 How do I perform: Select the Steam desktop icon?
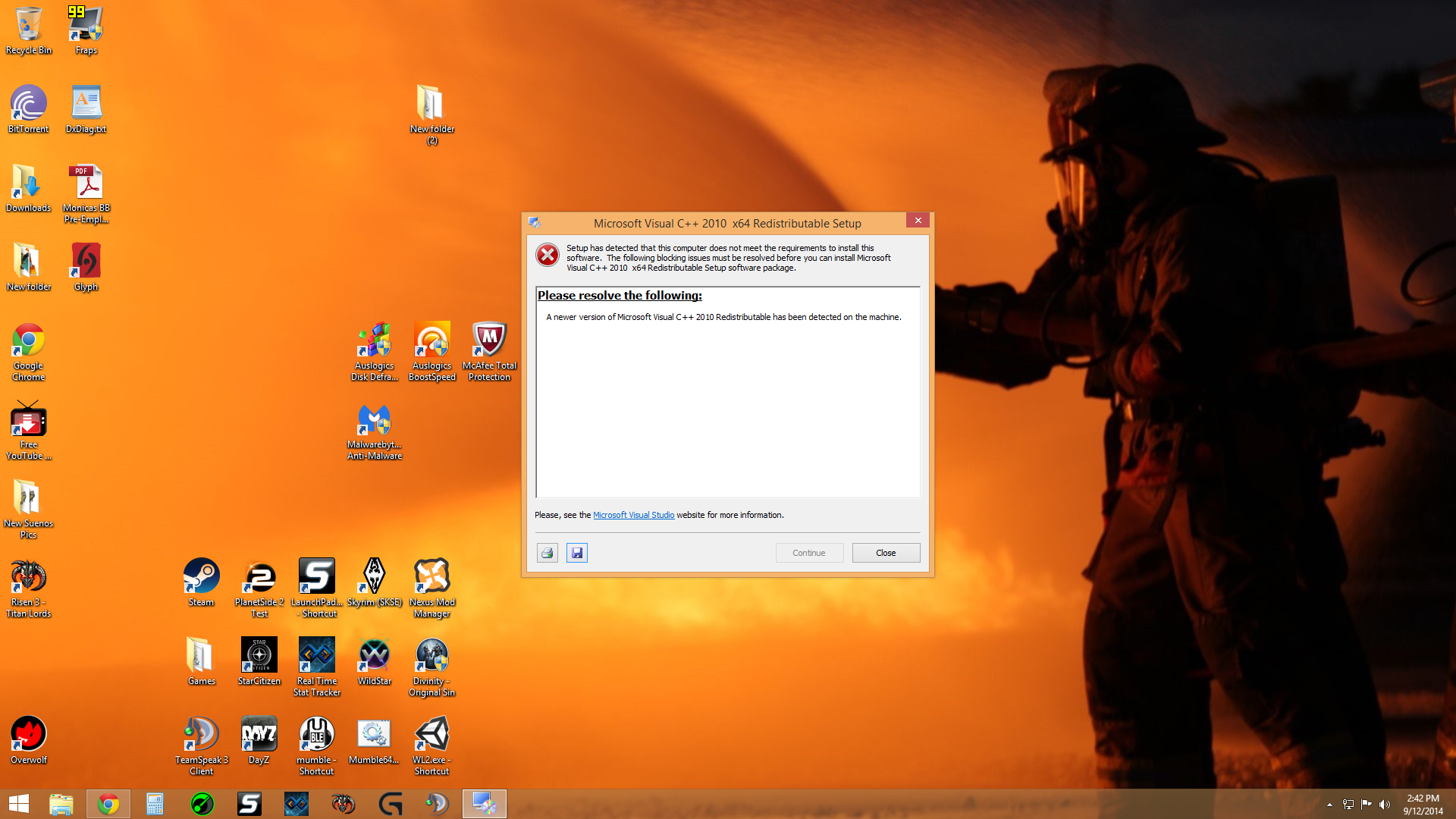tap(202, 582)
